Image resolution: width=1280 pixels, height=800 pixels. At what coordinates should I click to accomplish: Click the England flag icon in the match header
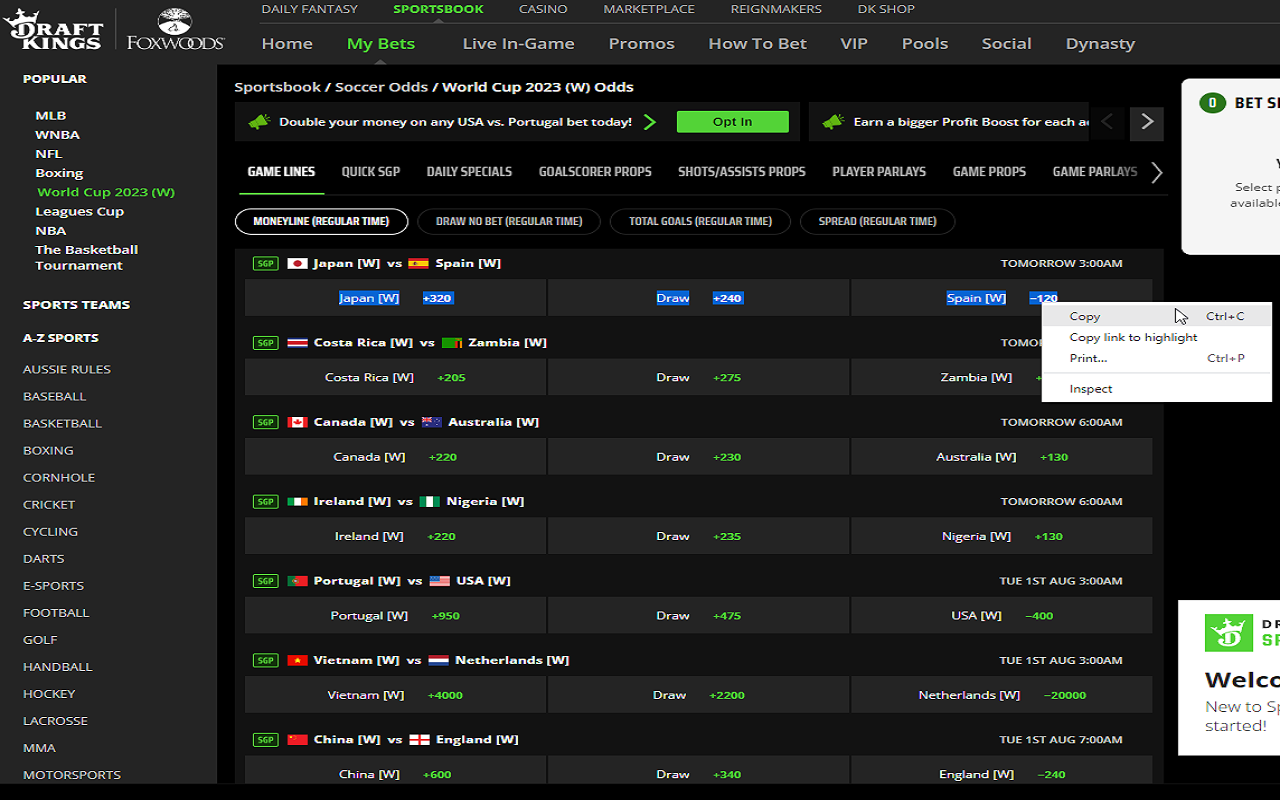[x=420, y=740]
